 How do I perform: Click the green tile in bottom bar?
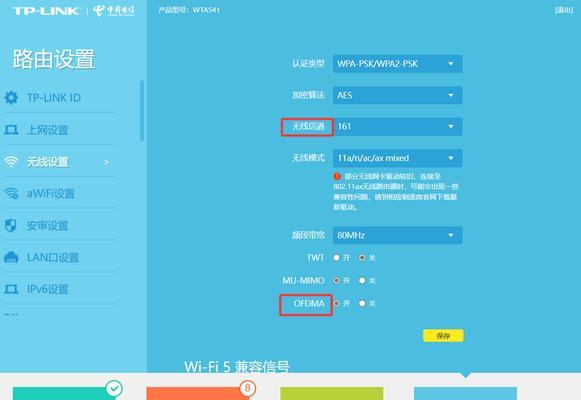click(332, 393)
